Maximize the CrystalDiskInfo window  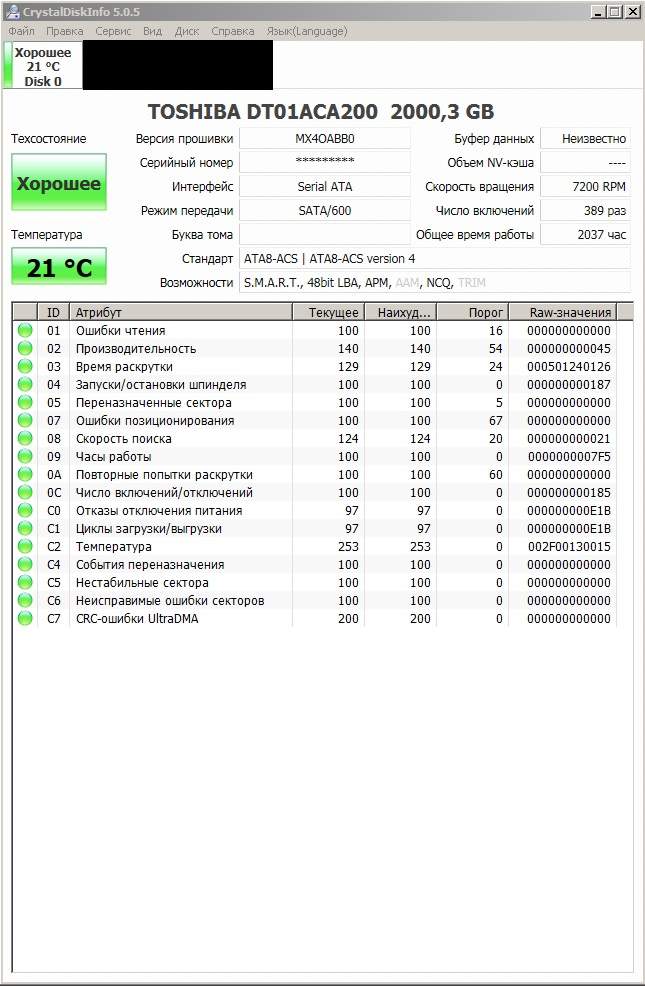[x=615, y=11]
